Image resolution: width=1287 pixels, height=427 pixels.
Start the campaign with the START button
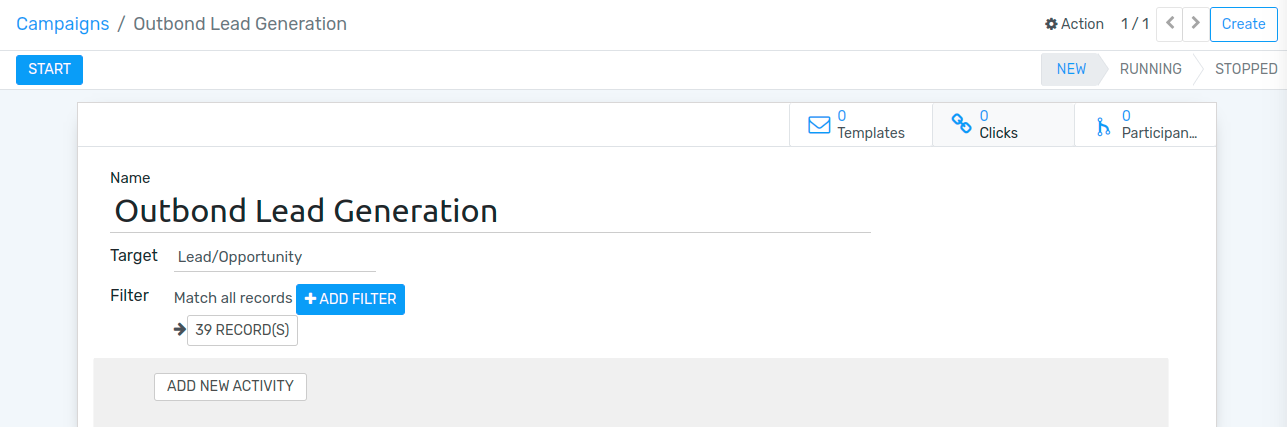[49, 70]
